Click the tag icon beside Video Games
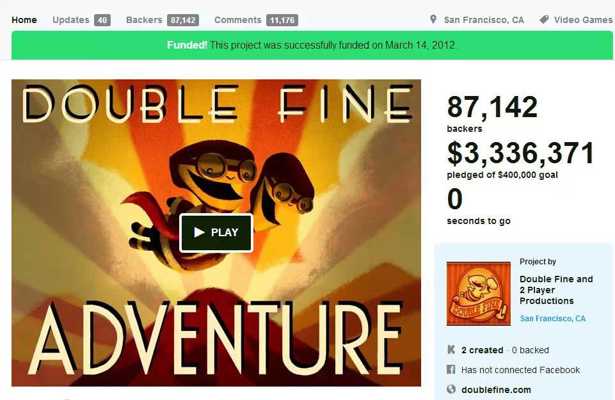The height and width of the screenshot is (400, 615). [544, 19]
